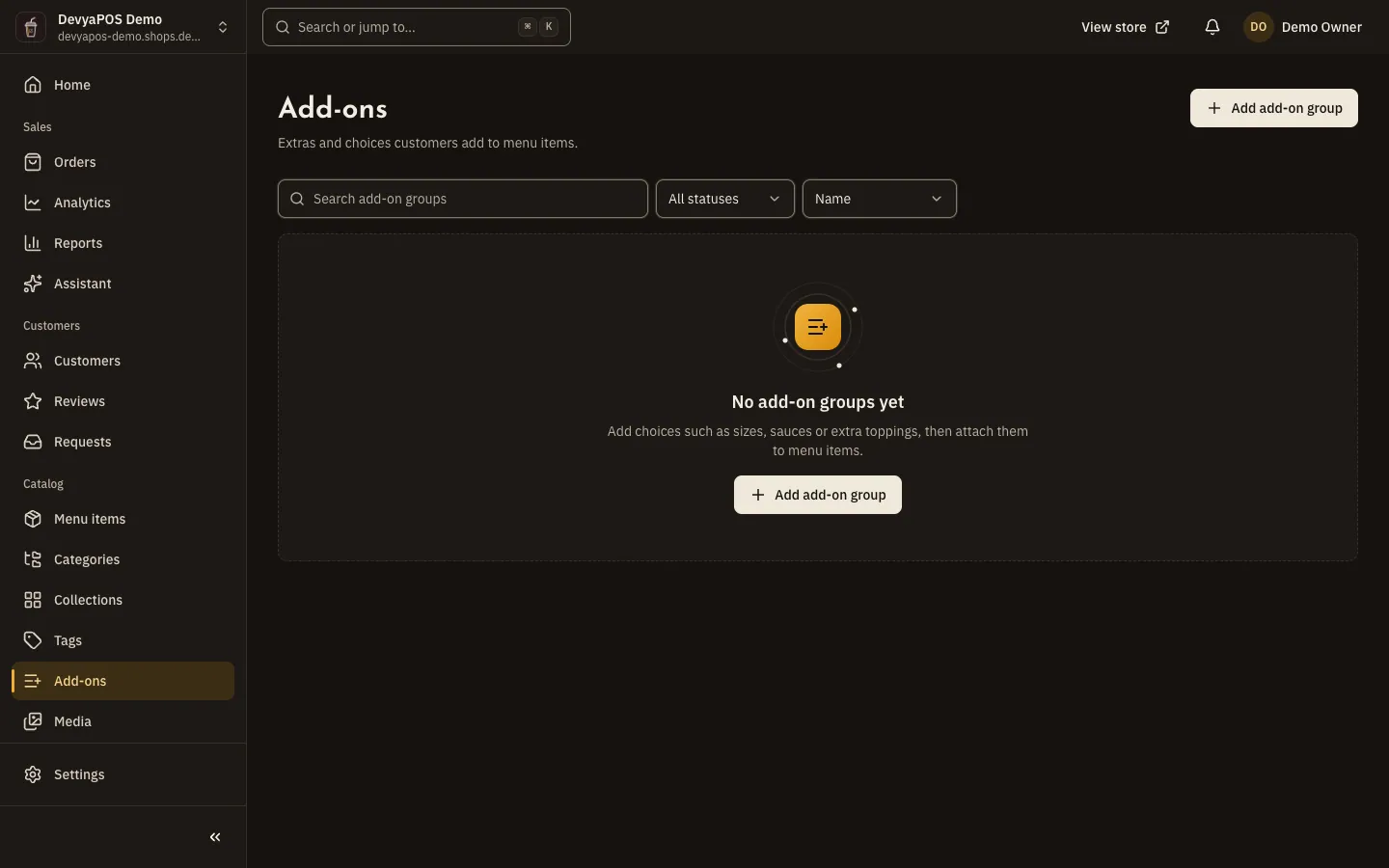Launch the Assistant sparkle icon

[x=33, y=284]
